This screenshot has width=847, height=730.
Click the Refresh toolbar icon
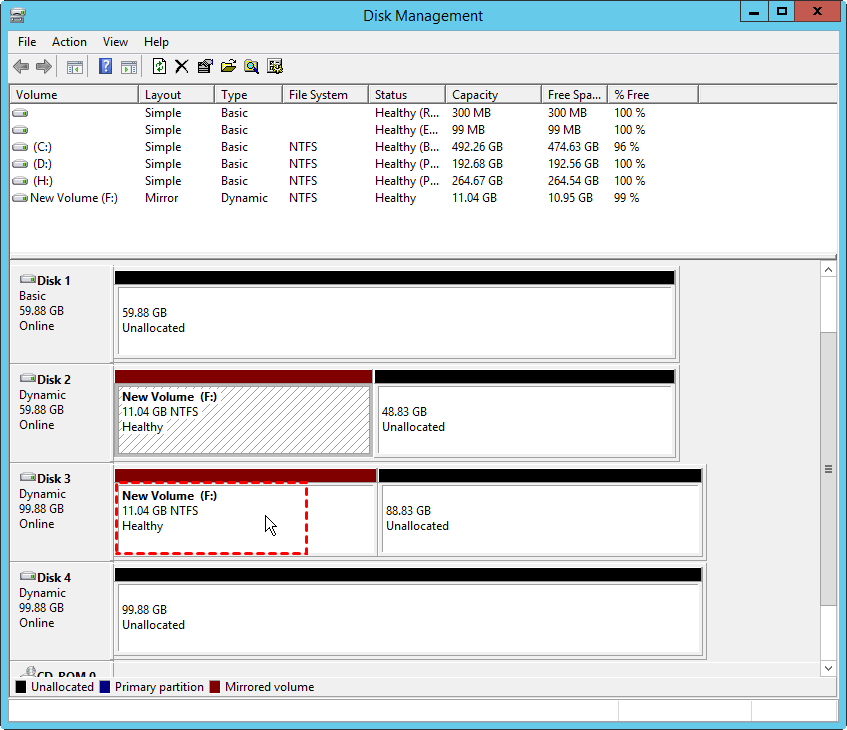[159, 66]
